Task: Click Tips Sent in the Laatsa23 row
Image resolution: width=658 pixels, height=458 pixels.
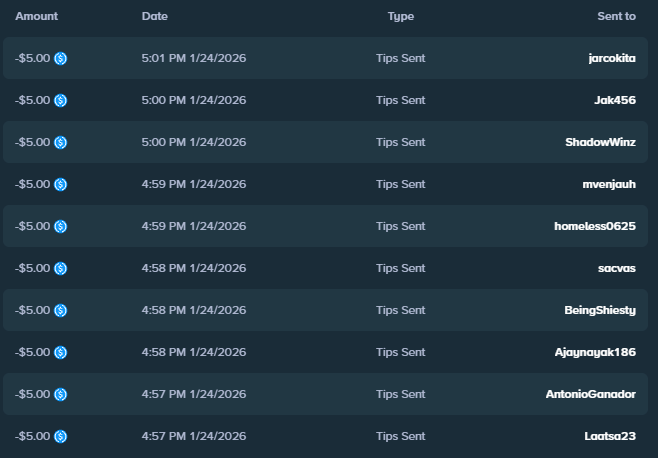Action: (x=401, y=436)
